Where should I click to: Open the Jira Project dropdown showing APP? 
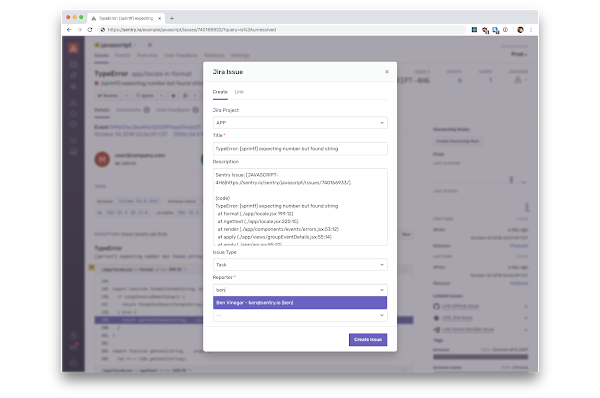pyautogui.click(x=300, y=123)
